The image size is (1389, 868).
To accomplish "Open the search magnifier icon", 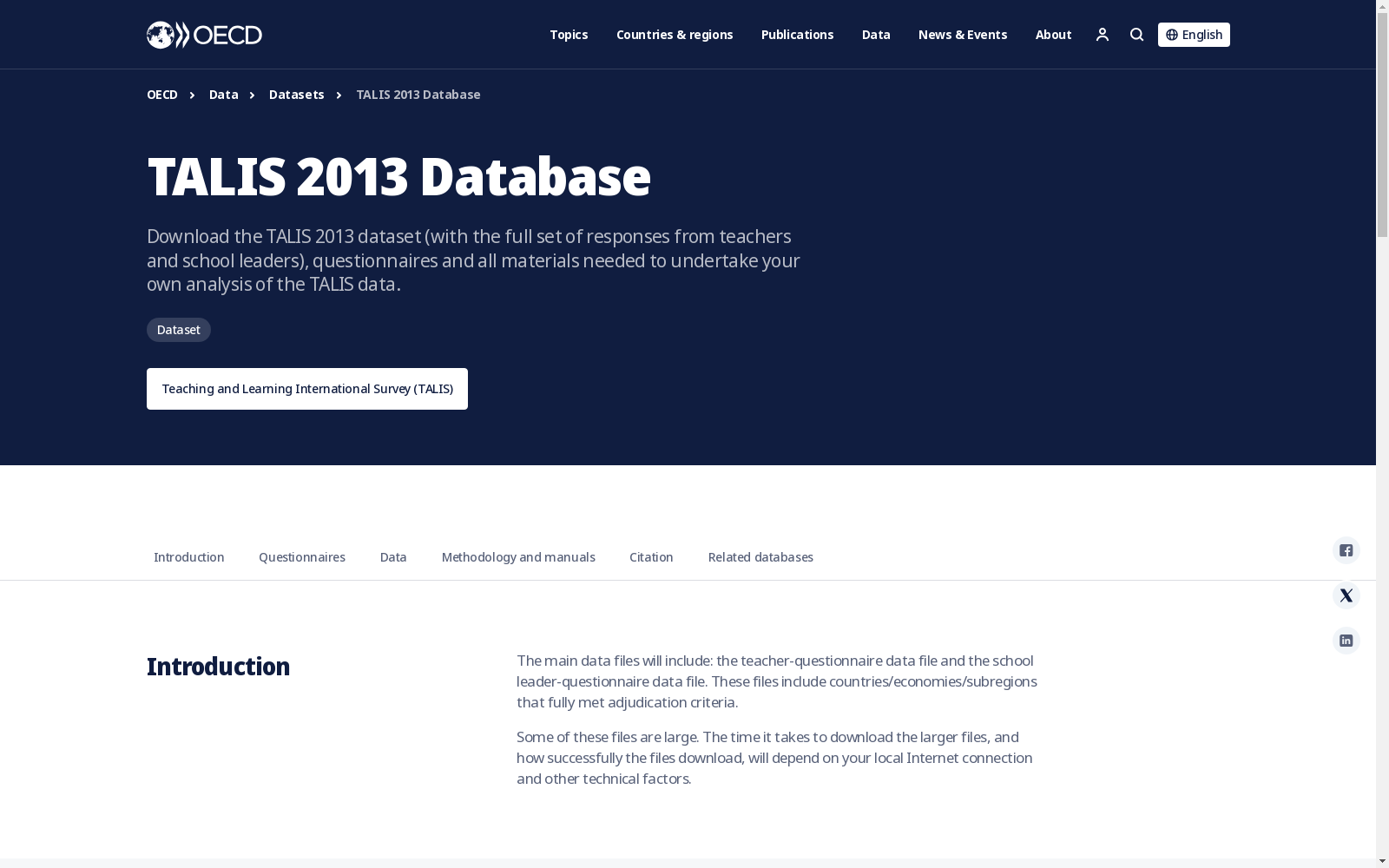I will pos(1137,35).
